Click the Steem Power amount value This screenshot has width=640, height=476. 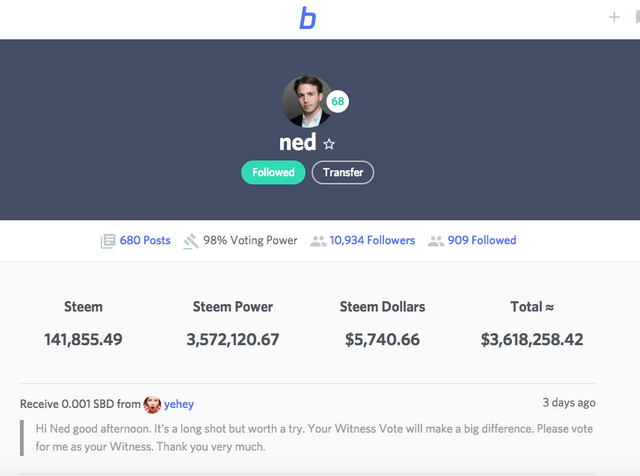pyautogui.click(x=233, y=340)
